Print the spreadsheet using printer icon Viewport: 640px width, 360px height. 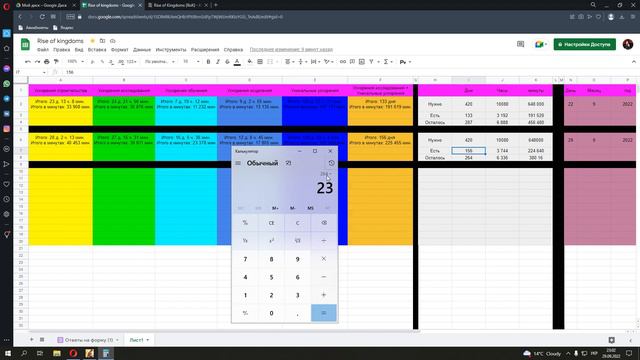[x=47, y=62]
